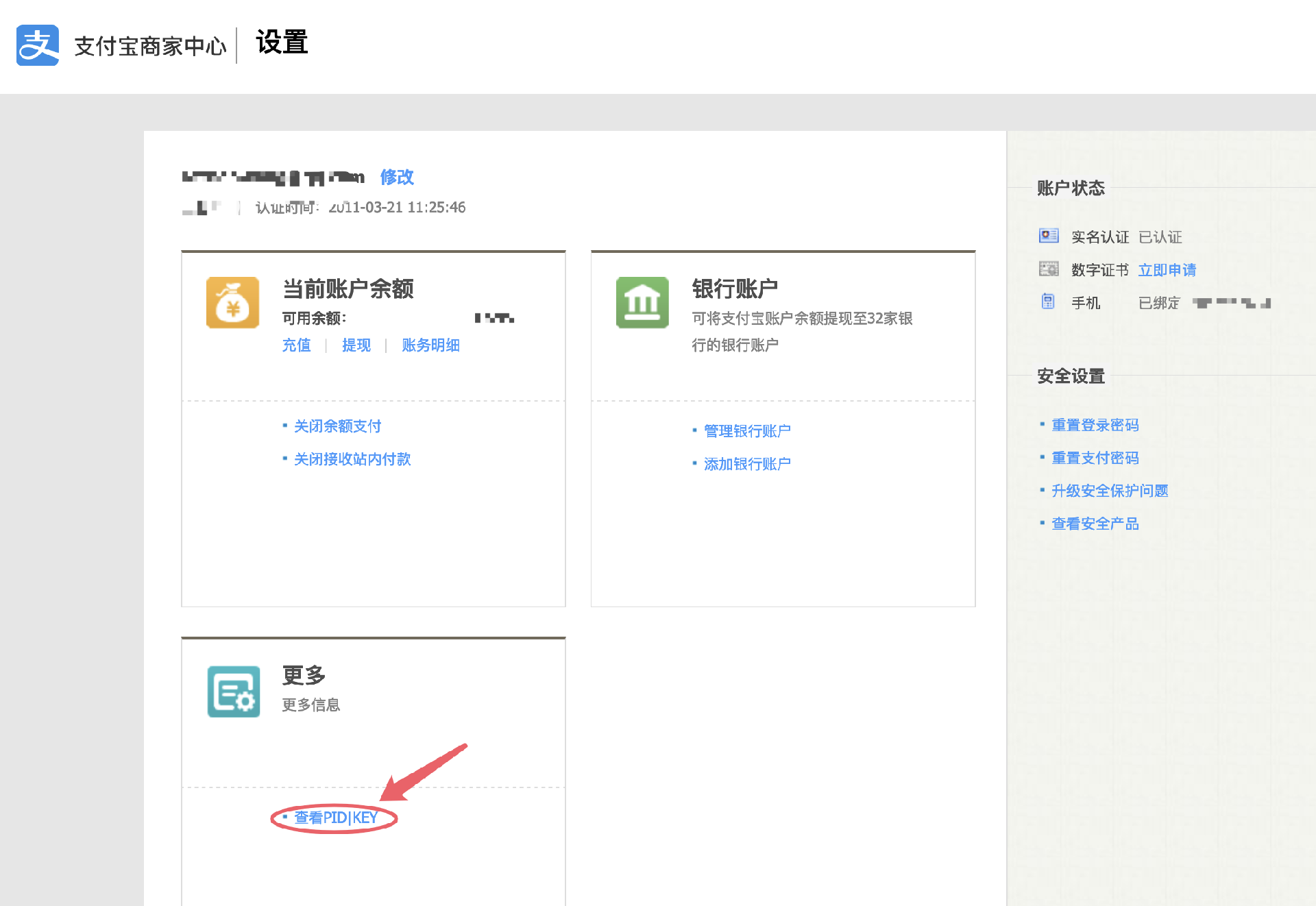Click the 更多信息 subtitle
Screen dimensions: 1316x906
pyautogui.click(x=311, y=705)
